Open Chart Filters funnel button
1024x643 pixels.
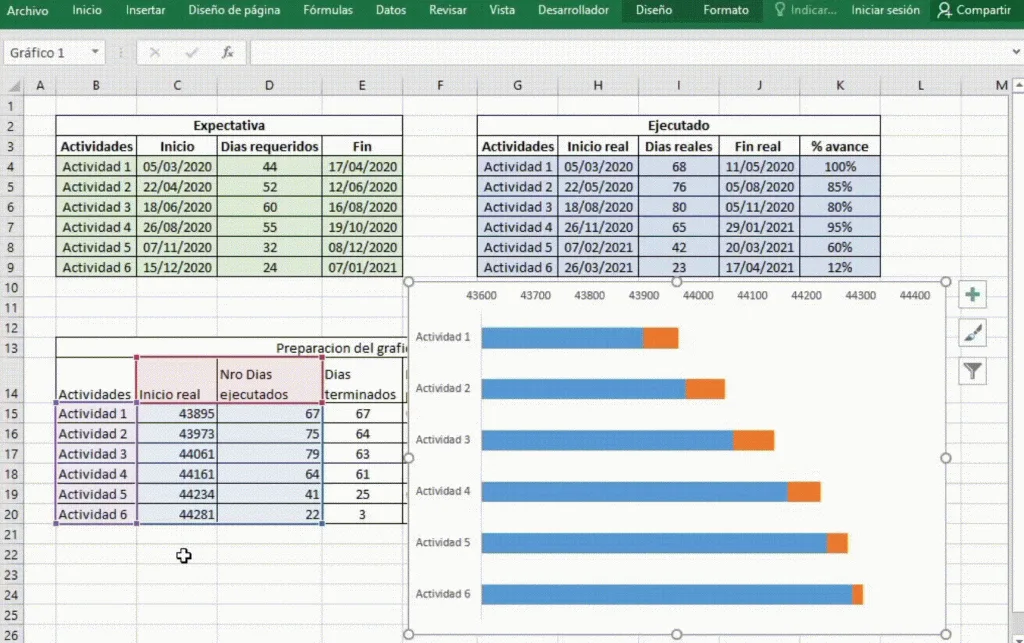pyautogui.click(x=972, y=371)
